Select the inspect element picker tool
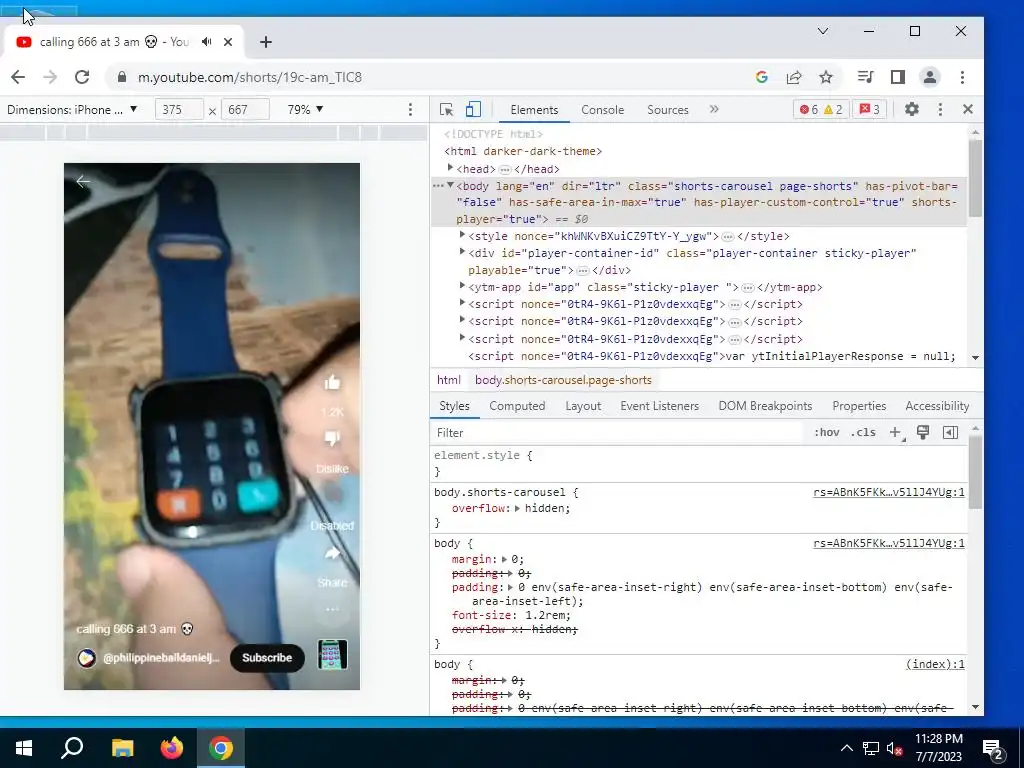Viewport: 1024px width, 768px height. [x=447, y=110]
